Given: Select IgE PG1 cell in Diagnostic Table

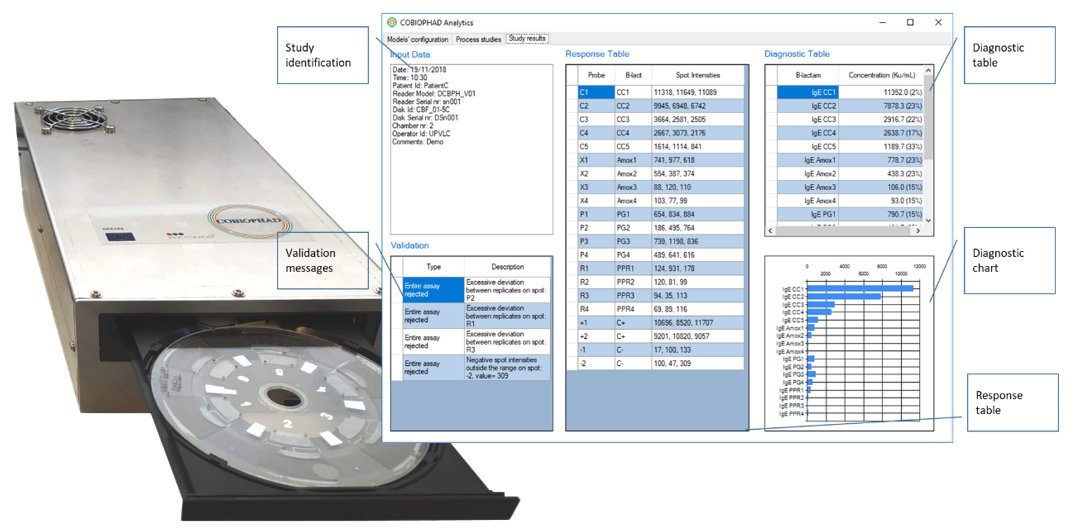Looking at the screenshot, I should tap(808, 215).
